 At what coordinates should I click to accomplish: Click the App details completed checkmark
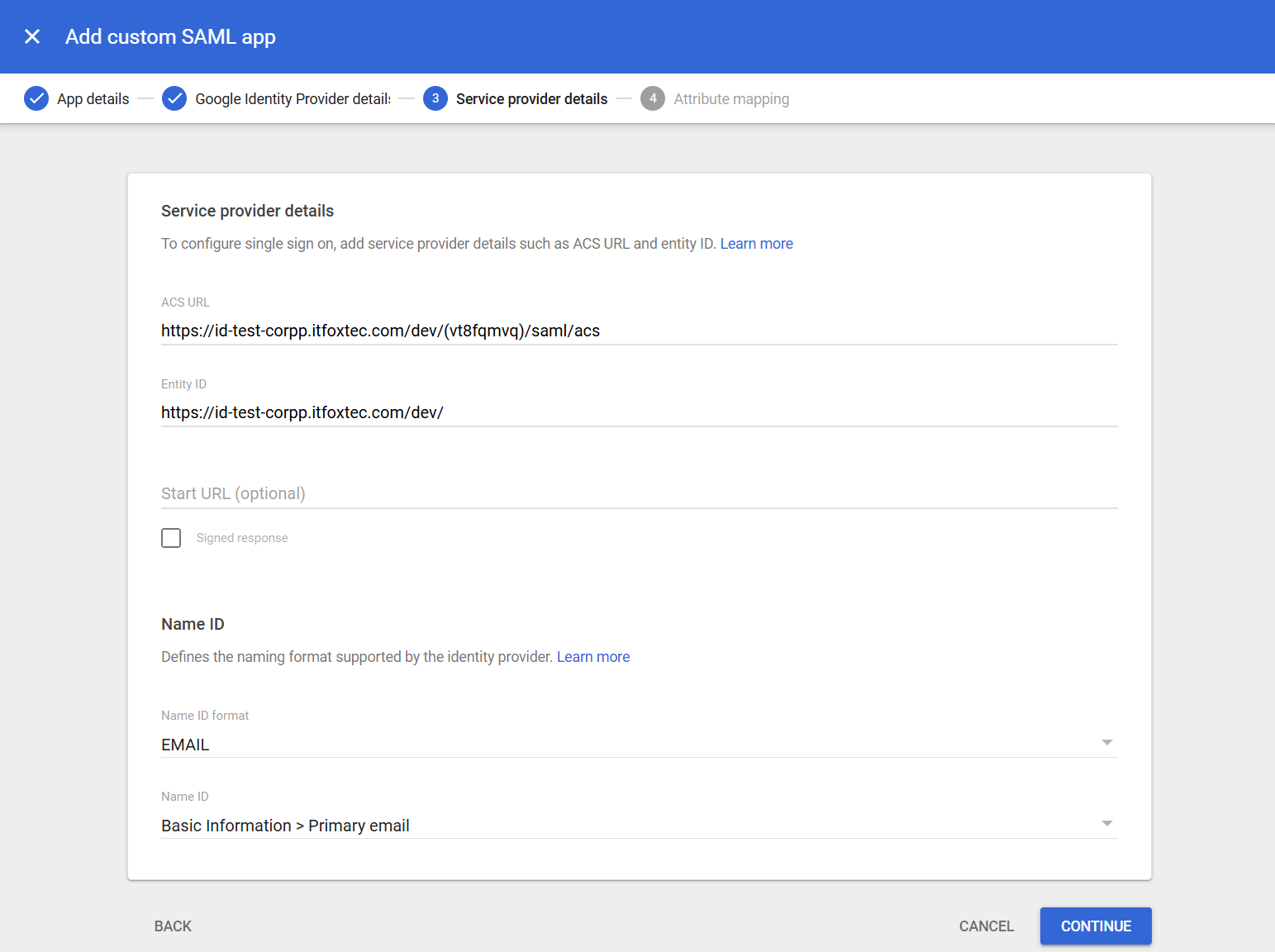36,98
